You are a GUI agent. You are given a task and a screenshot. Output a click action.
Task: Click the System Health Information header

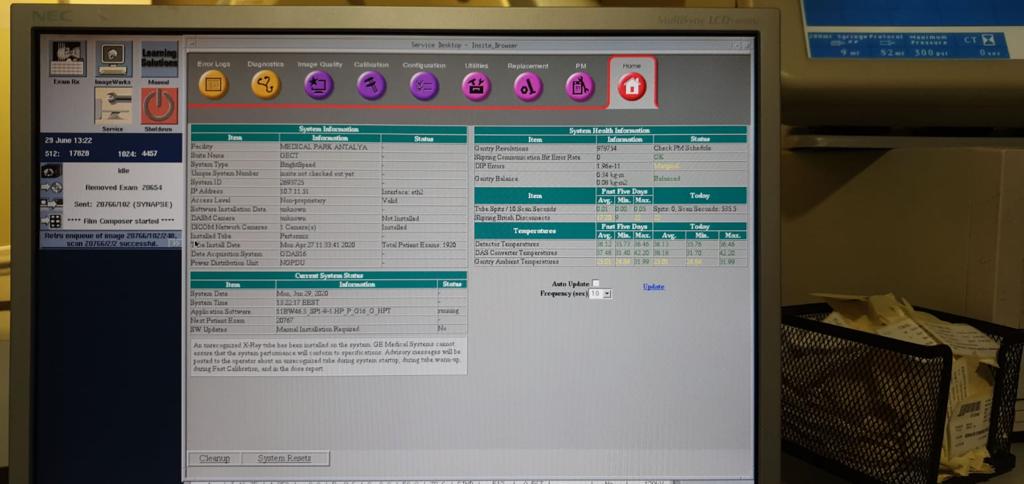[610, 131]
